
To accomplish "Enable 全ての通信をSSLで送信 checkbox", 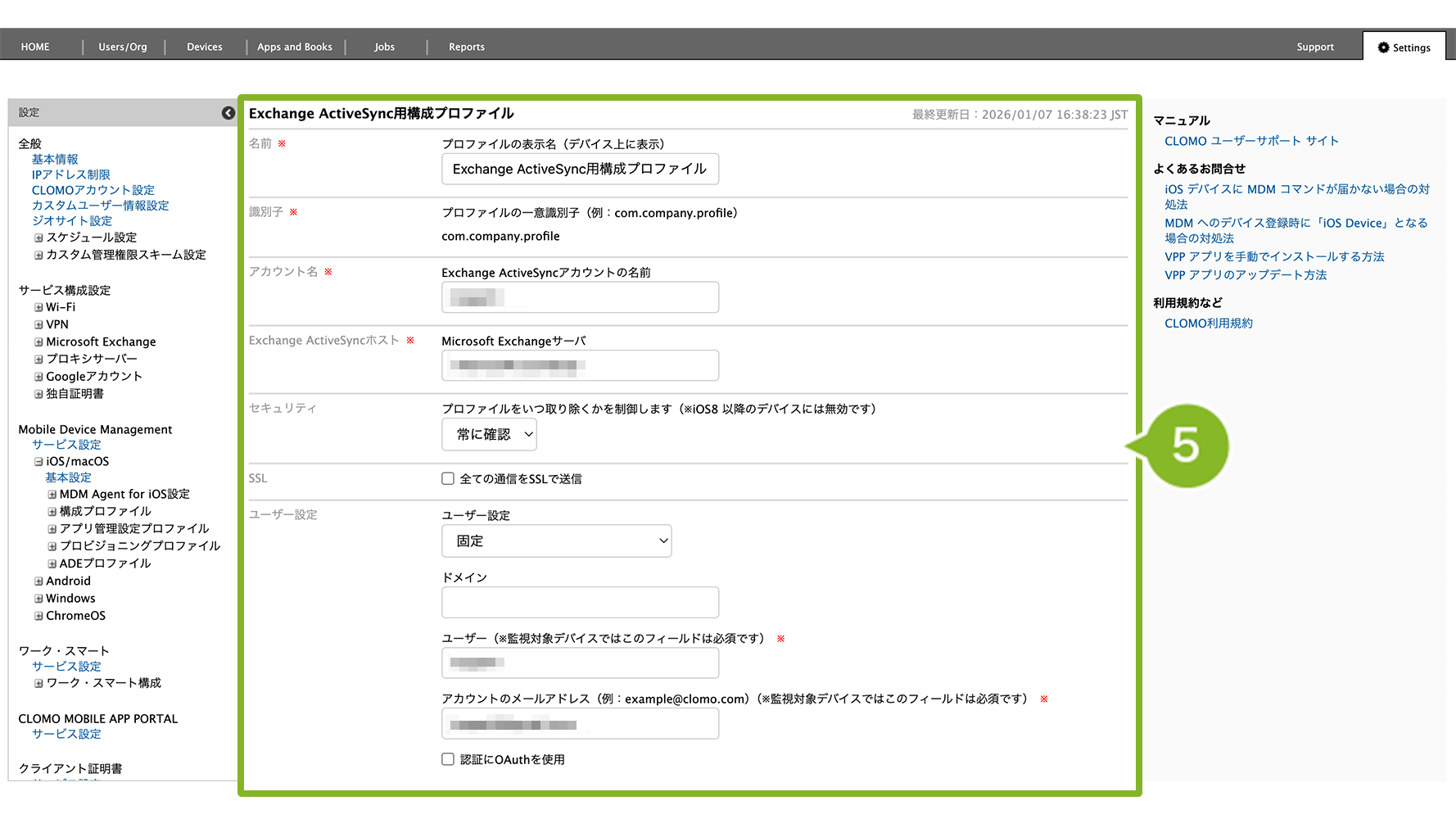I will (x=448, y=479).
